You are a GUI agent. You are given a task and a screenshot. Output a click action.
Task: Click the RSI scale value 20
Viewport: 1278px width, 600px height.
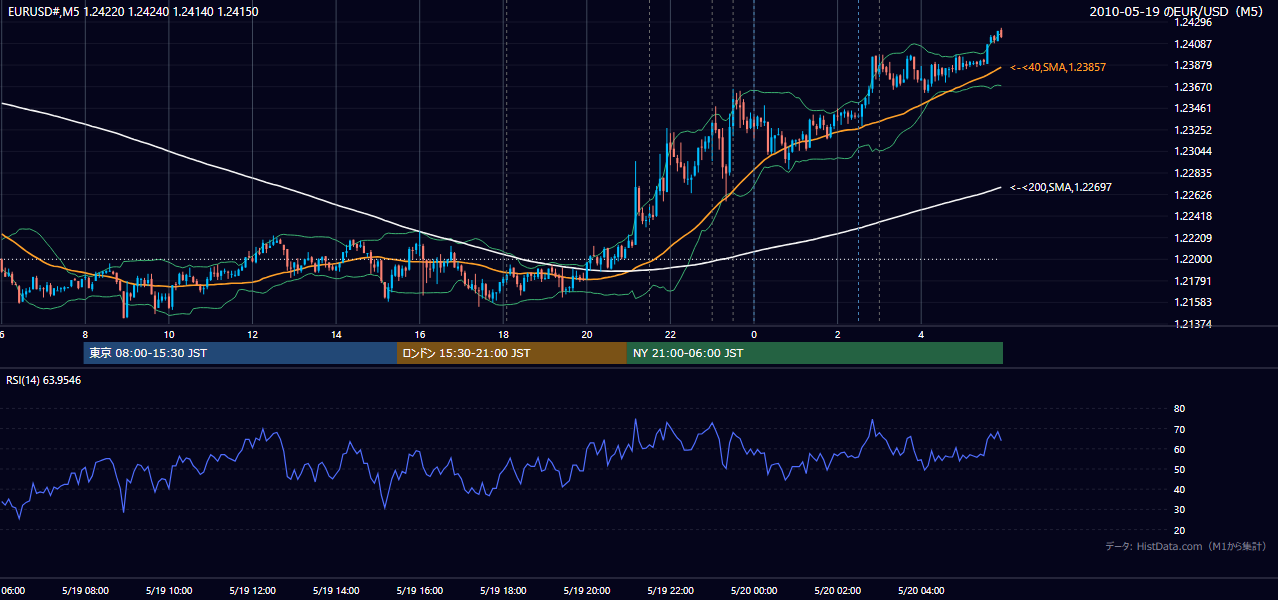(x=1179, y=530)
